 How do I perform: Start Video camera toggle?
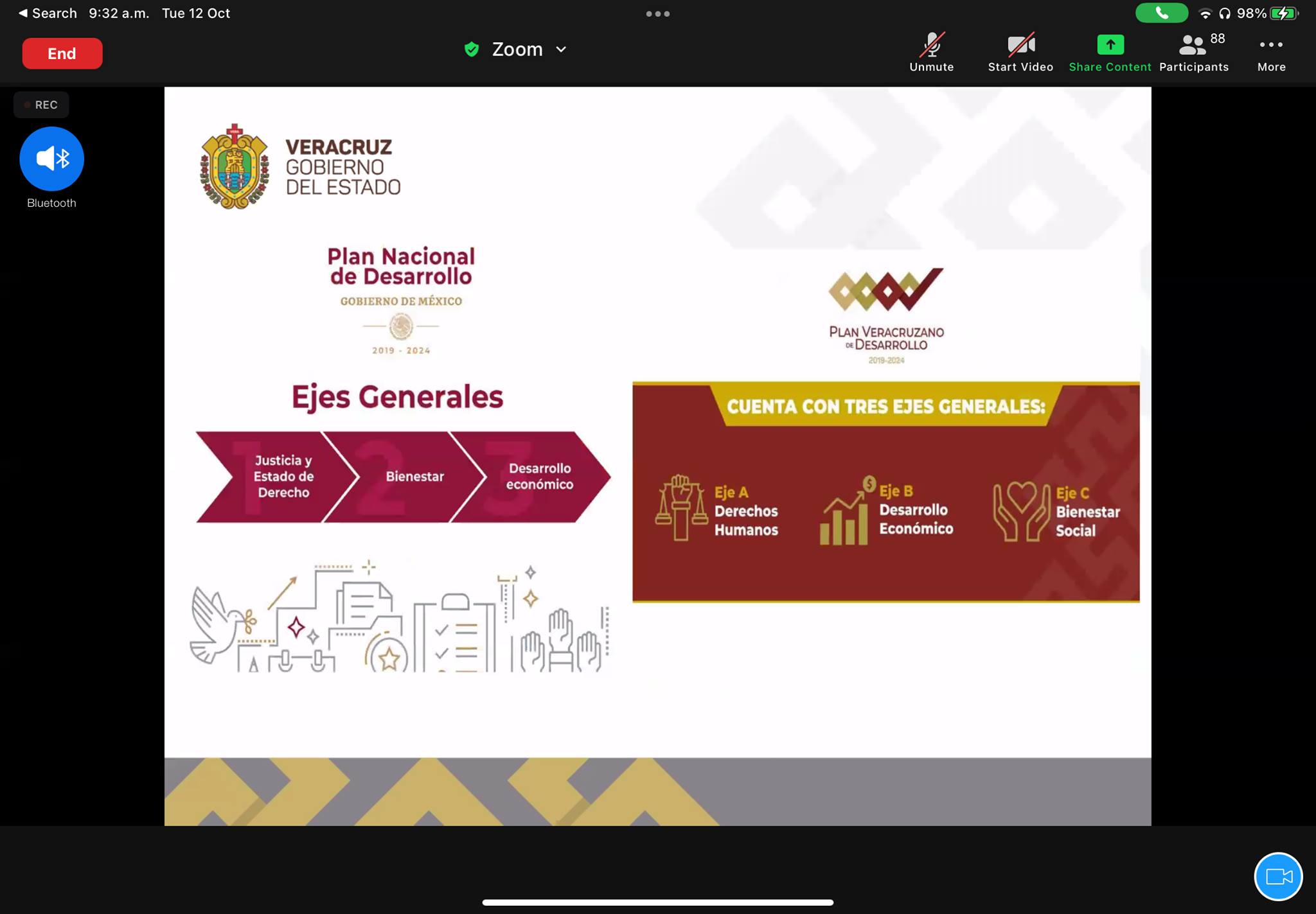(x=1020, y=51)
